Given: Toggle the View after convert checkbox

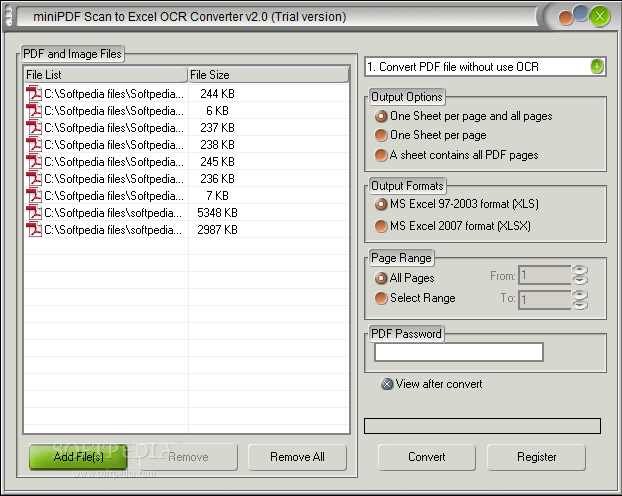Looking at the screenshot, I should [x=432, y=384].
